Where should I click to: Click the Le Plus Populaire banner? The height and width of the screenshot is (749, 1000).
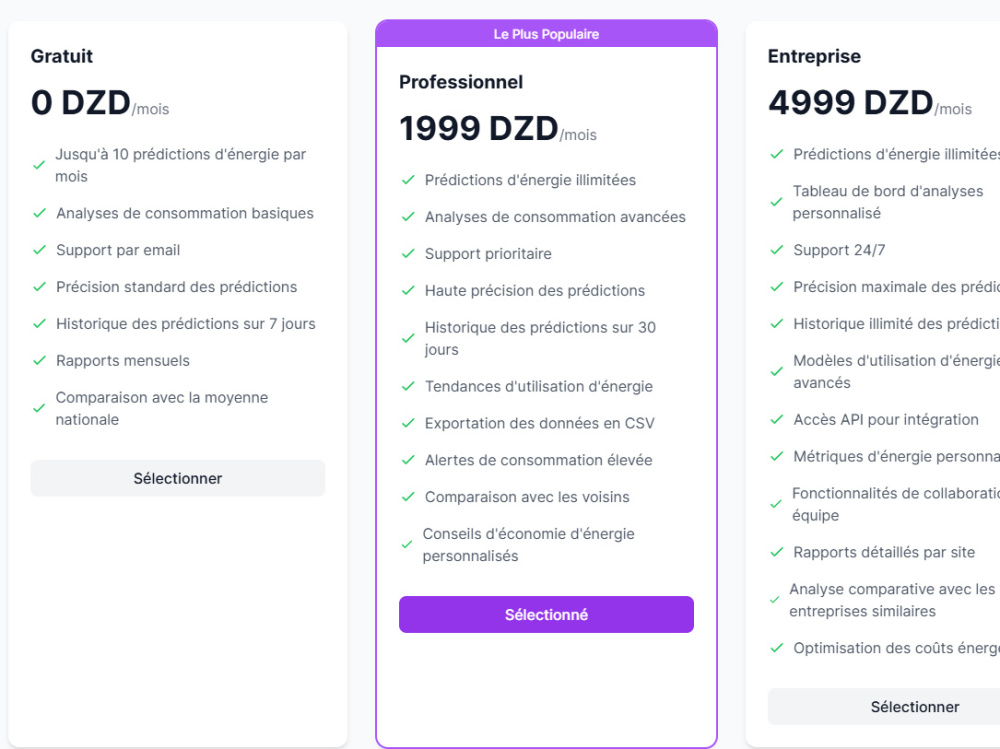(x=547, y=34)
